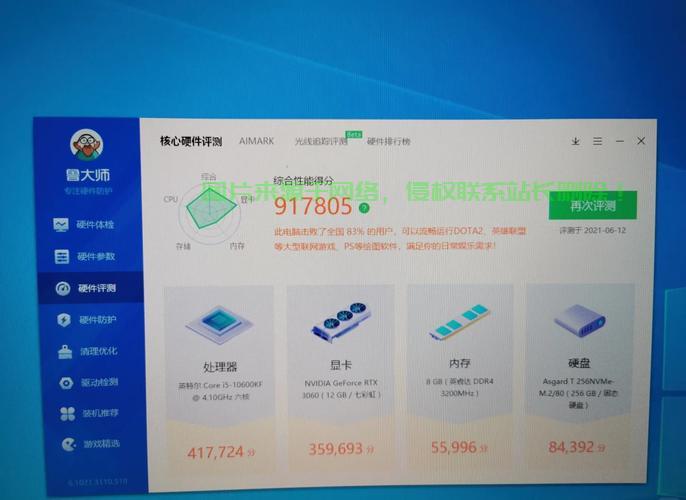Click the memory stick illustration
Screen dimensions: 686x500
(459, 322)
